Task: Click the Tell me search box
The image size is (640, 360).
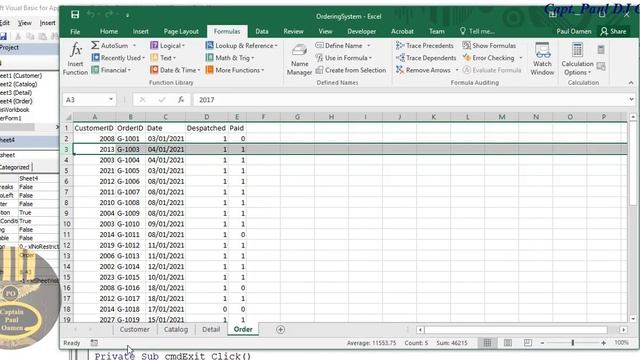Action: click(x=477, y=31)
